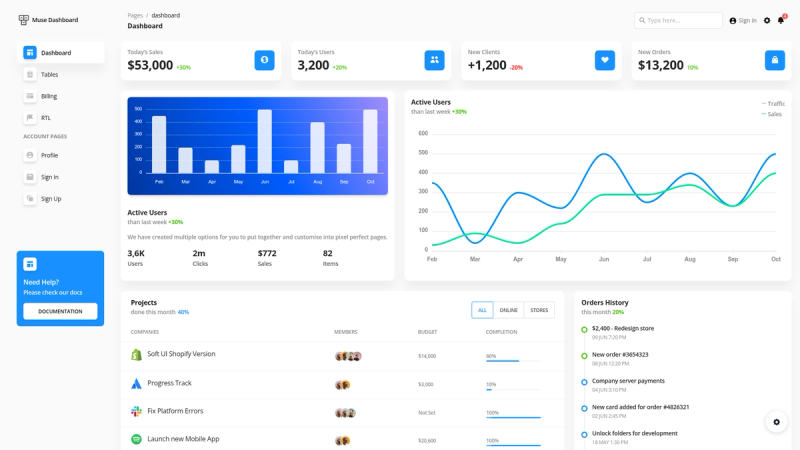This screenshot has height=450, width=800.
Task: Open the RTL sidebar page
Action: (x=60, y=118)
